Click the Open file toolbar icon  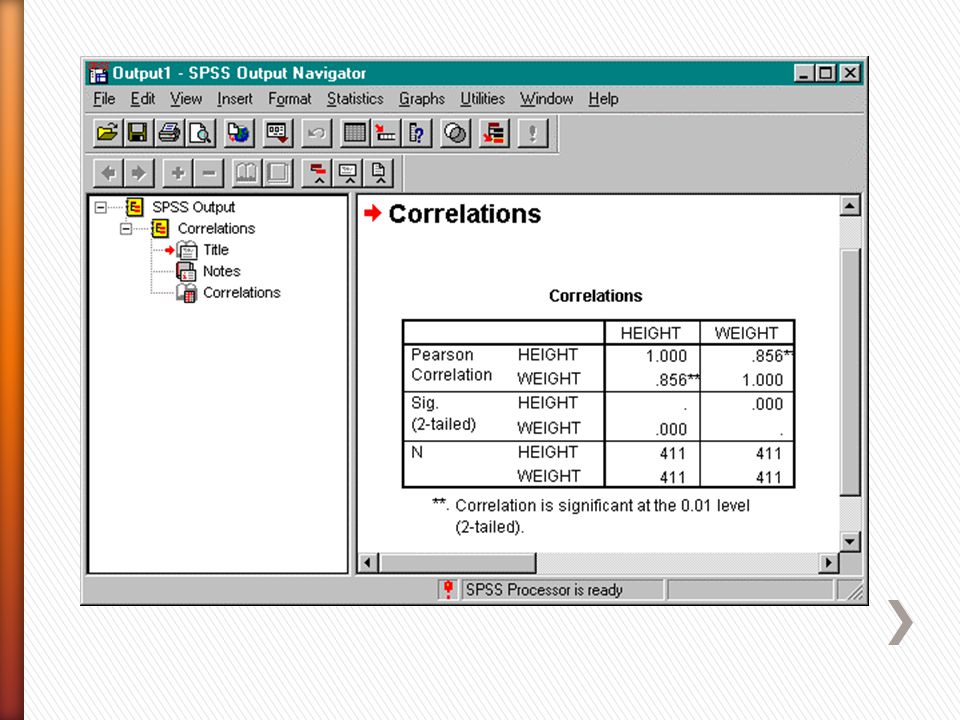pyautogui.click(x=108, y=133)
